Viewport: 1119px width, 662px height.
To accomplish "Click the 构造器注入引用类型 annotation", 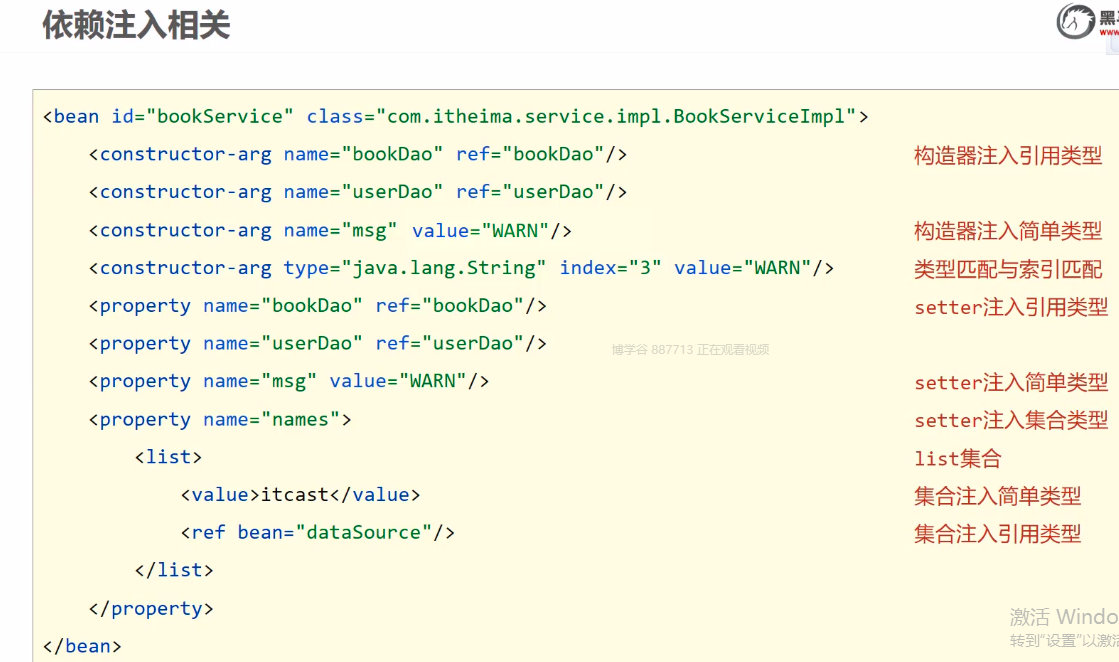I will coord(1007,155).
